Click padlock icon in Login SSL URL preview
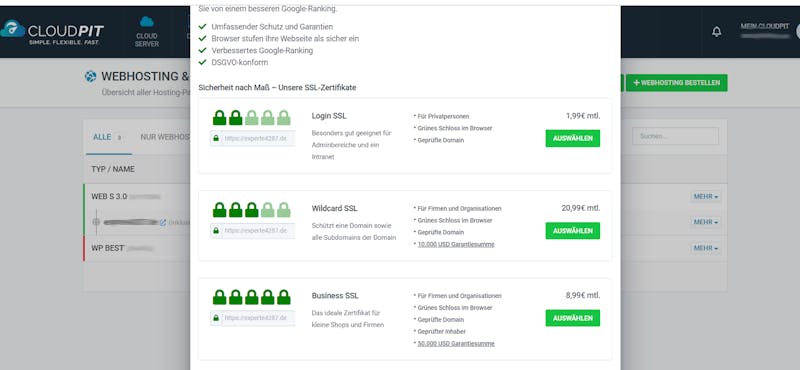 [216, 138]
